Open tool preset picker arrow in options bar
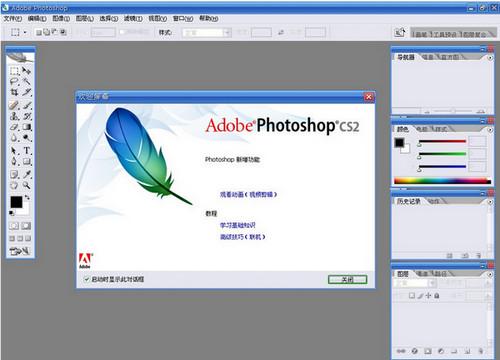 click(25, 32)
